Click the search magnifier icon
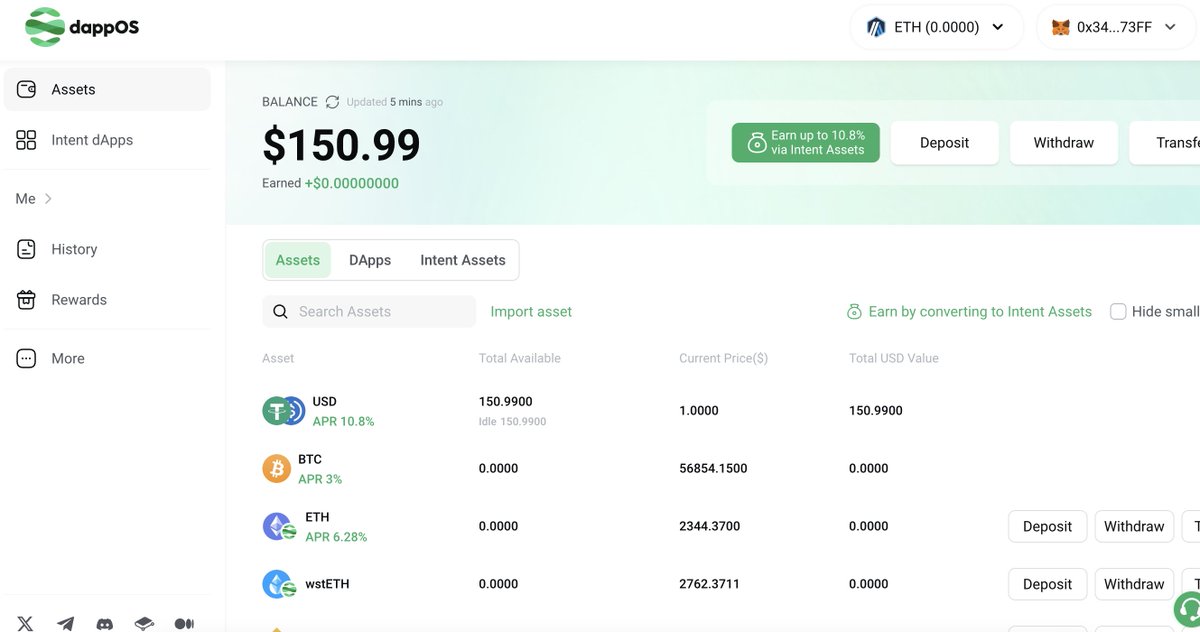 pos(281,312)
